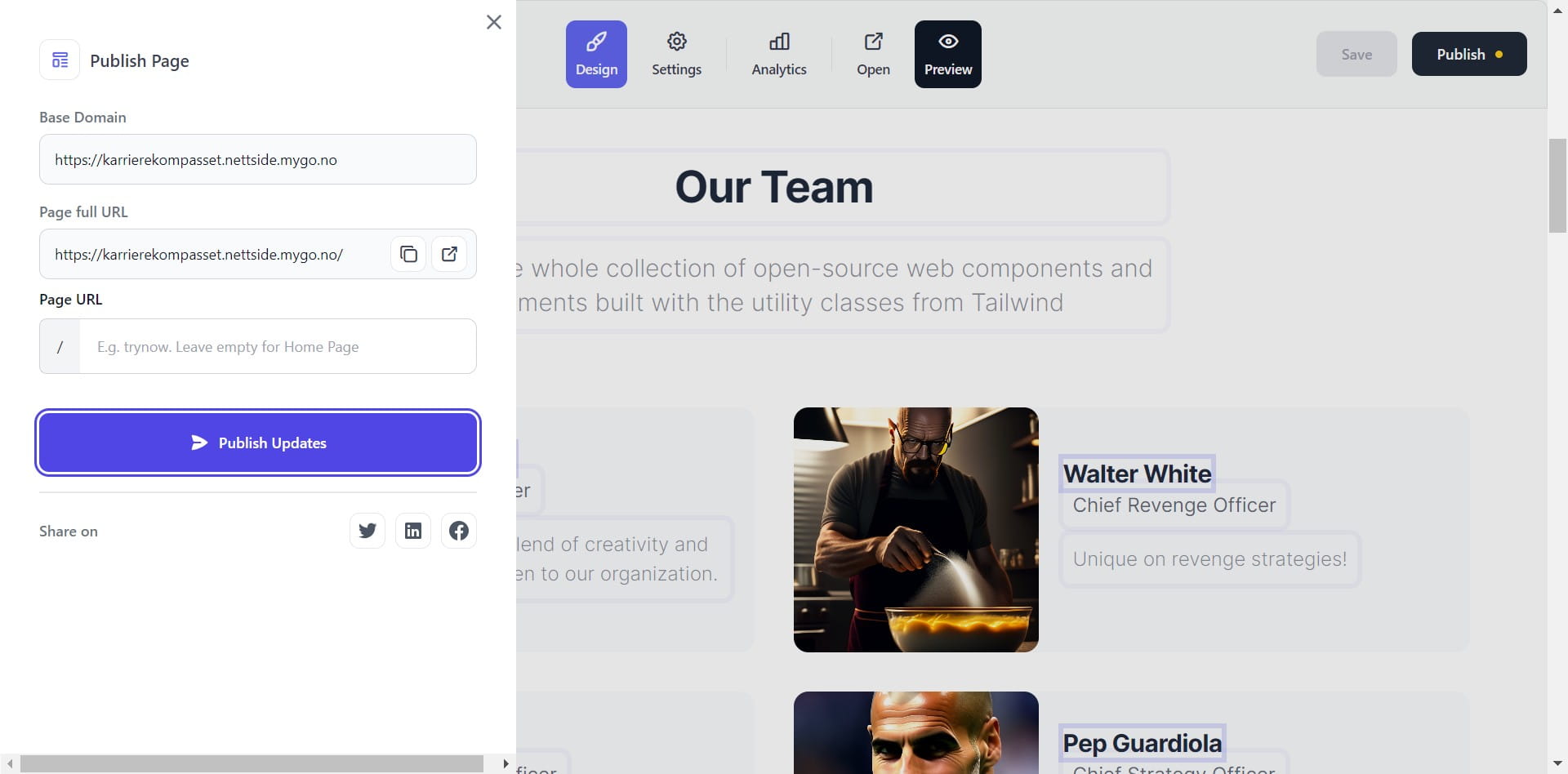This screenshot has width=1568, height=774.
Task: Select the Settings gear icon
Action: point(676,41)
